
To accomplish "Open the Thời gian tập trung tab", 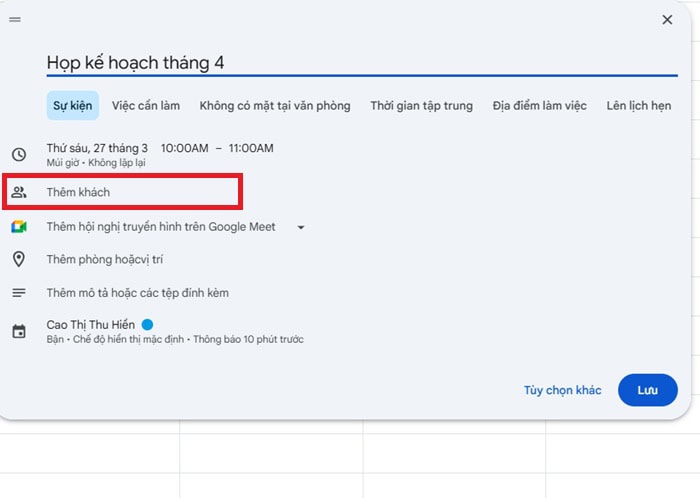I will point(421,105).
